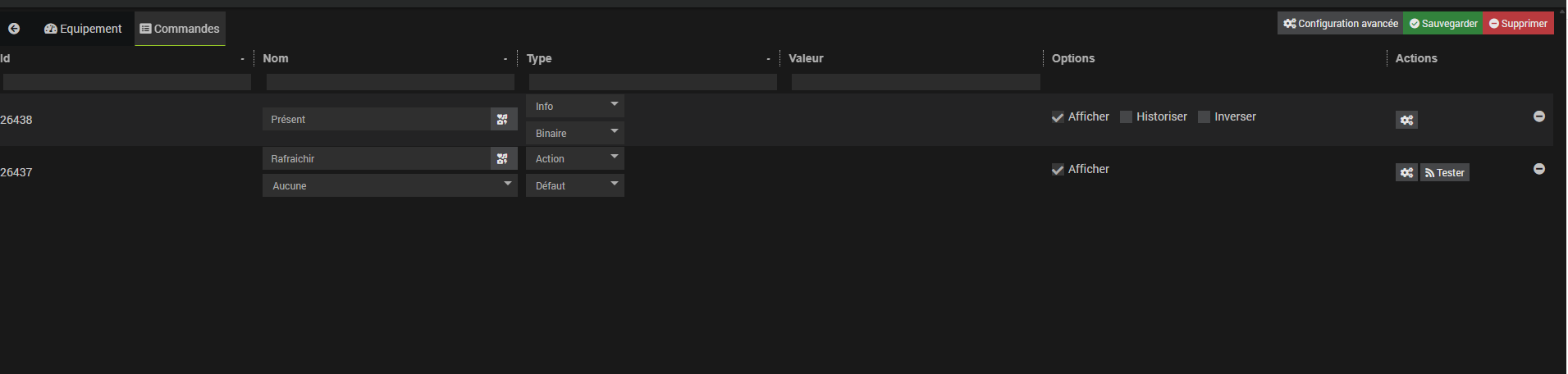Enable the Inverser checkbox
This screenshot has width=1568, height=374.
[x=1204, y=117]
